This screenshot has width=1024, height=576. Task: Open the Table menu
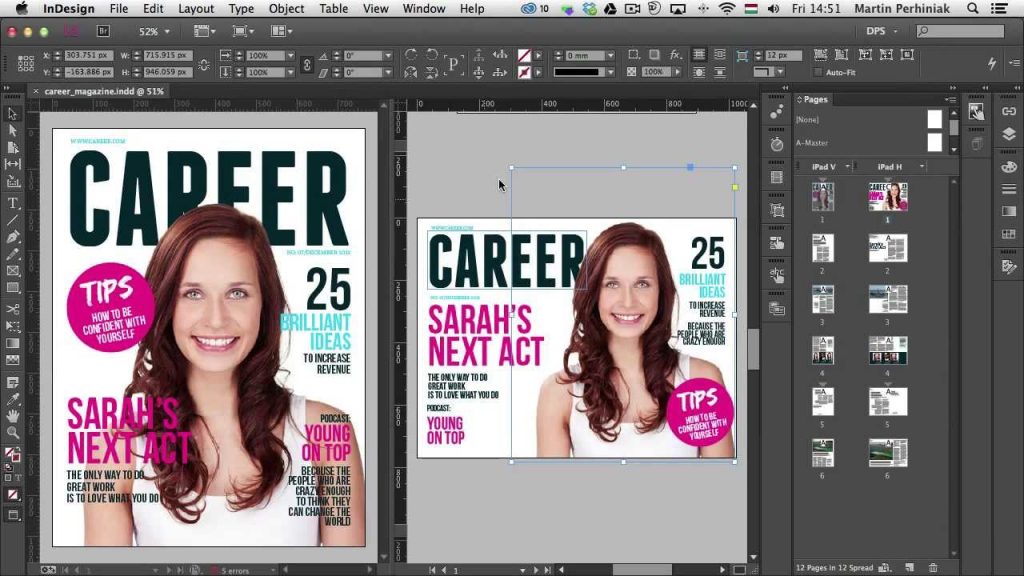[x=333, y=8]
